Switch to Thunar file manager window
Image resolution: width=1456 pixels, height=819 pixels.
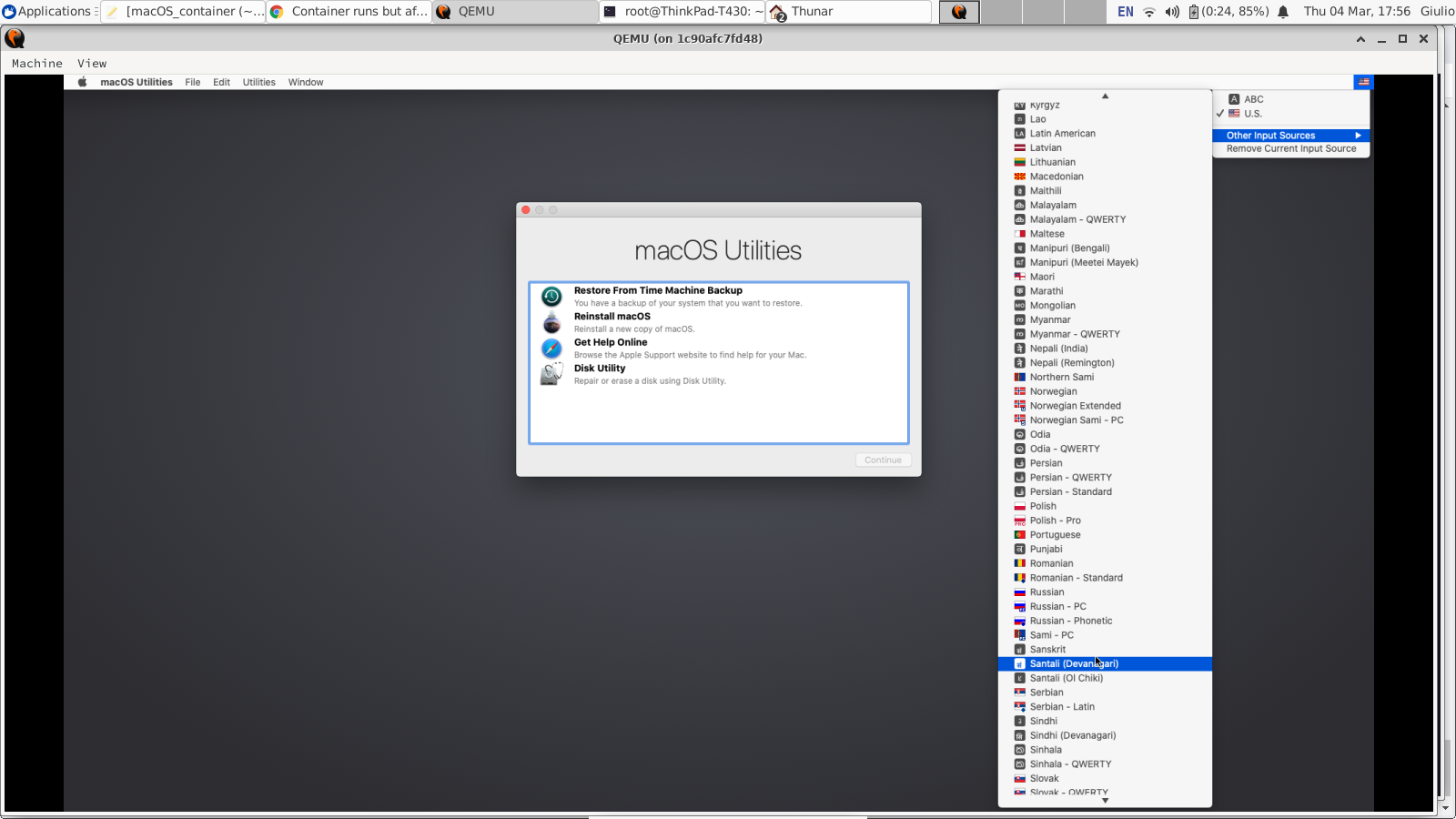point(848,12)
